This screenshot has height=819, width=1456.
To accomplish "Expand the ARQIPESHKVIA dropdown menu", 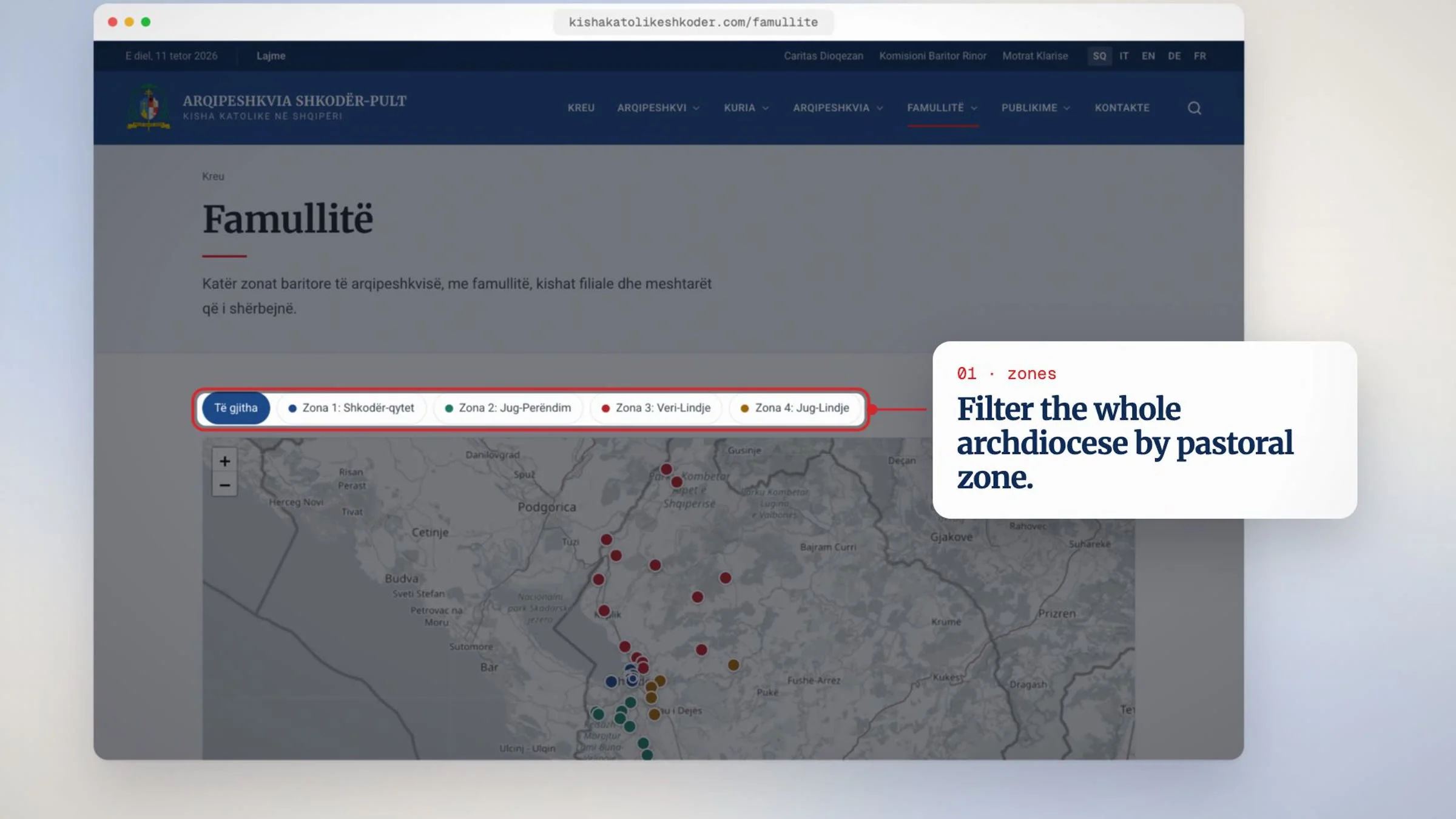I will coord(838,108).
